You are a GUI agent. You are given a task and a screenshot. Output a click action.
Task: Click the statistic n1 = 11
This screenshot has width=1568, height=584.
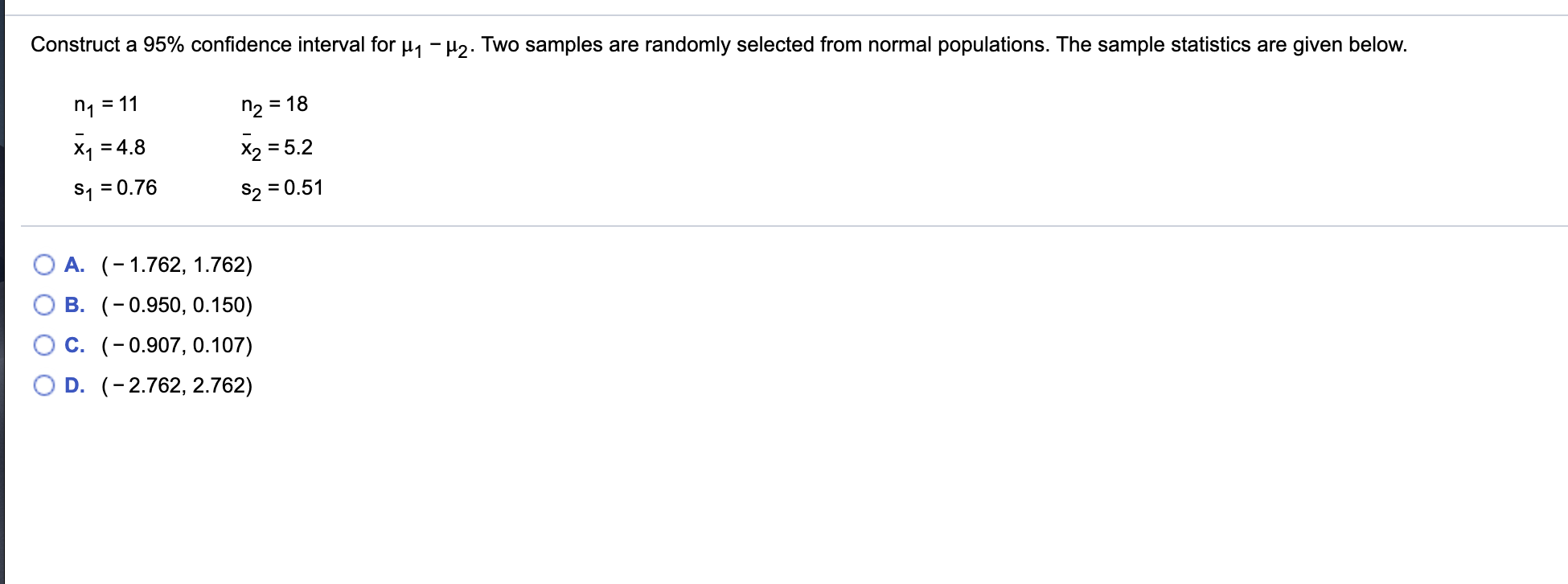click(x=105, y=104)
